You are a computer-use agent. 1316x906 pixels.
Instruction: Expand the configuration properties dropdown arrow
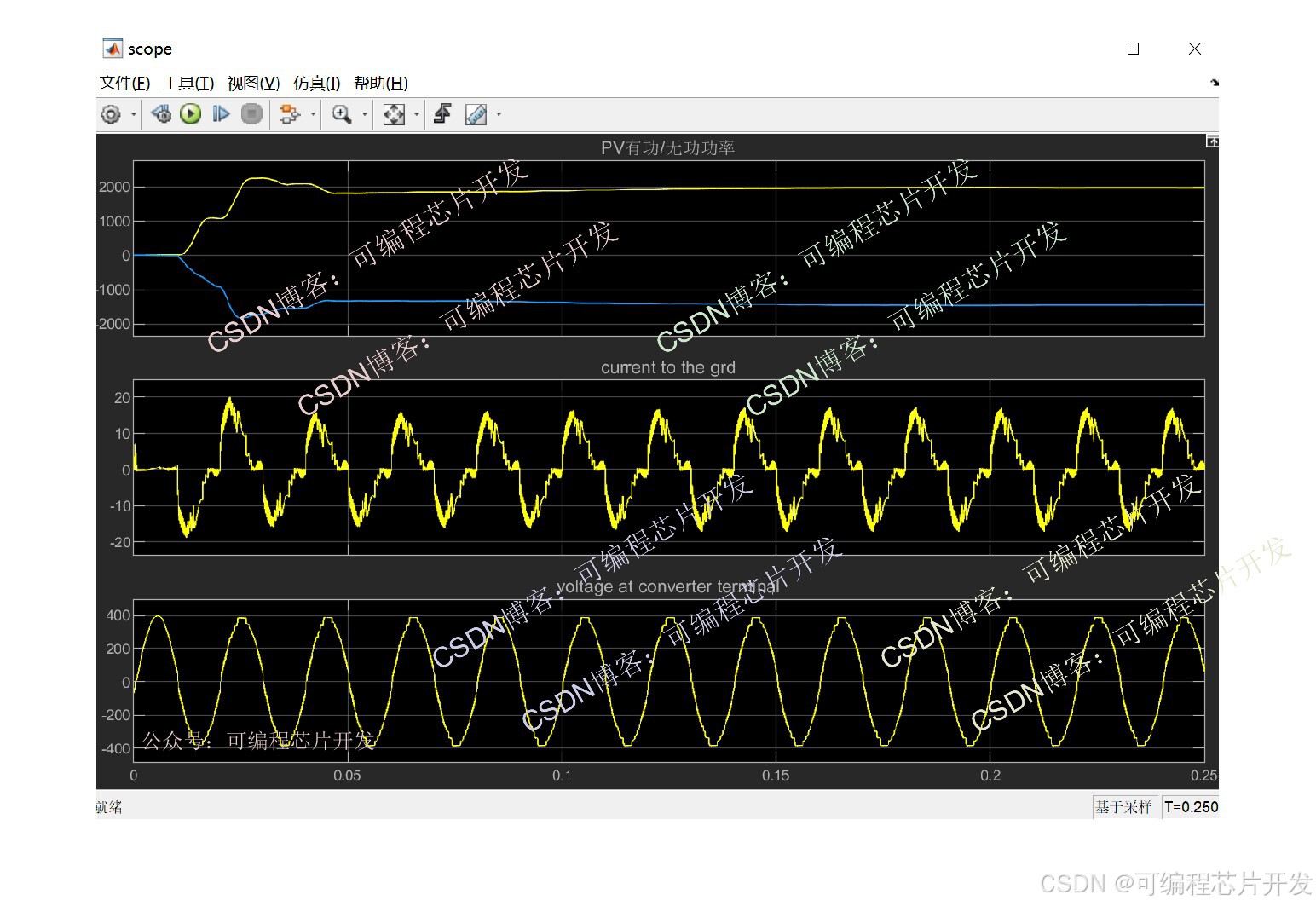(x=134, y=114)
